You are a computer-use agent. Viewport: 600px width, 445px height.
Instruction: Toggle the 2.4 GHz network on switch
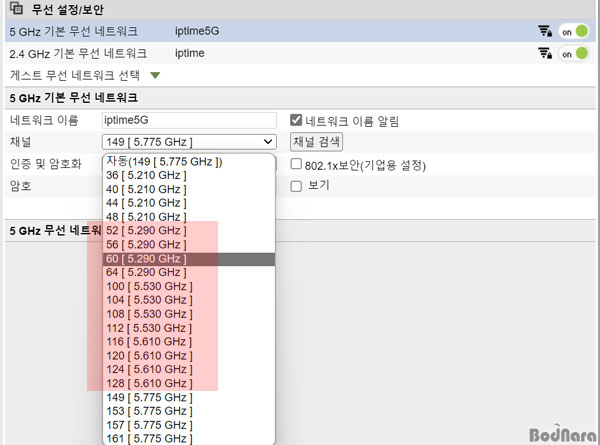point(574,54)
